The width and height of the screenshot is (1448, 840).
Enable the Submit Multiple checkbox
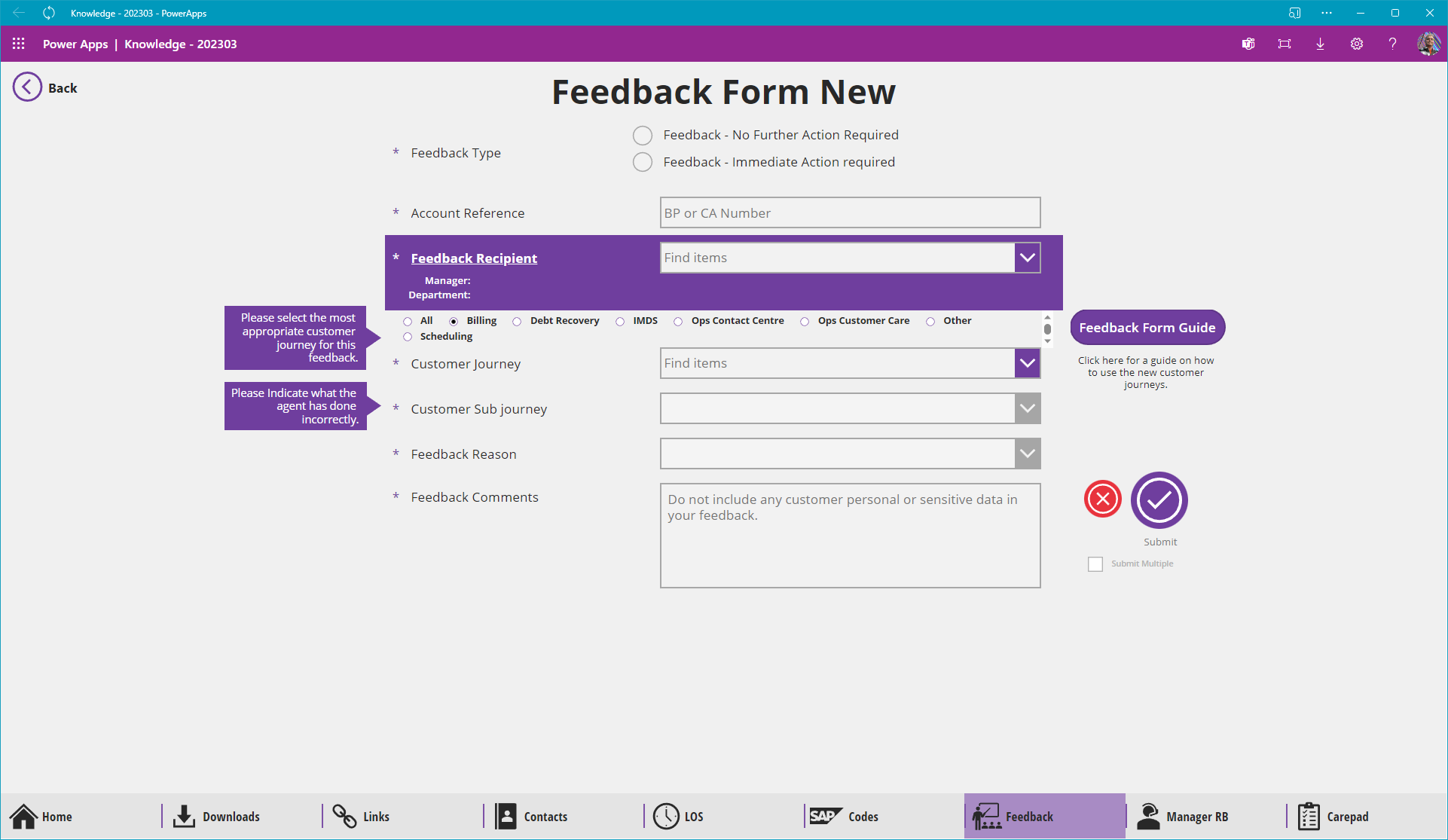coord(1095,564)
